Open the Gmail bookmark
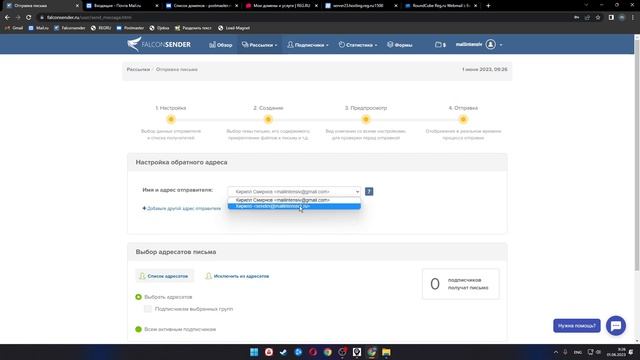Screen dimensions: 640x360 13,28
